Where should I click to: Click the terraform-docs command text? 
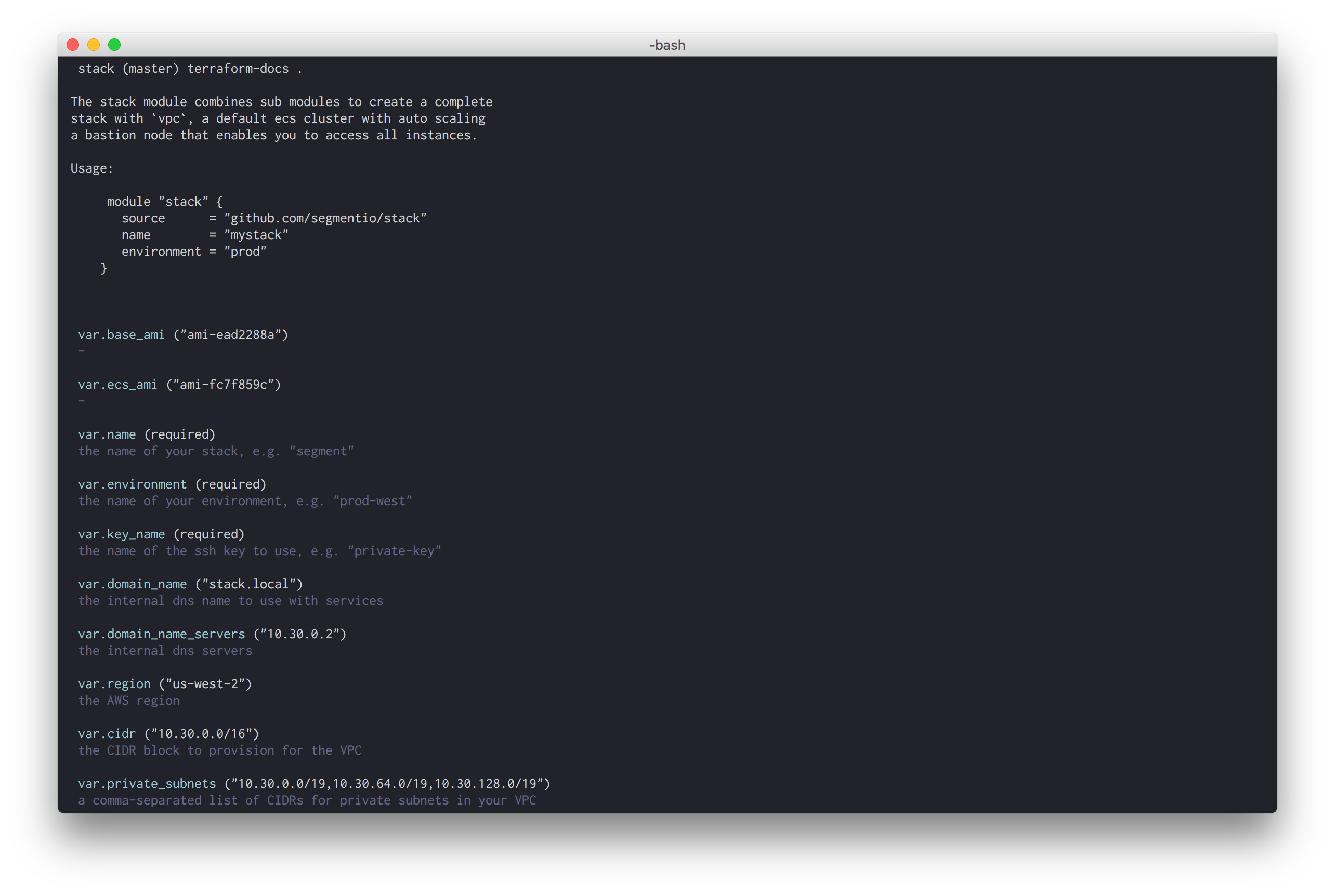click(x=238, y=69)
